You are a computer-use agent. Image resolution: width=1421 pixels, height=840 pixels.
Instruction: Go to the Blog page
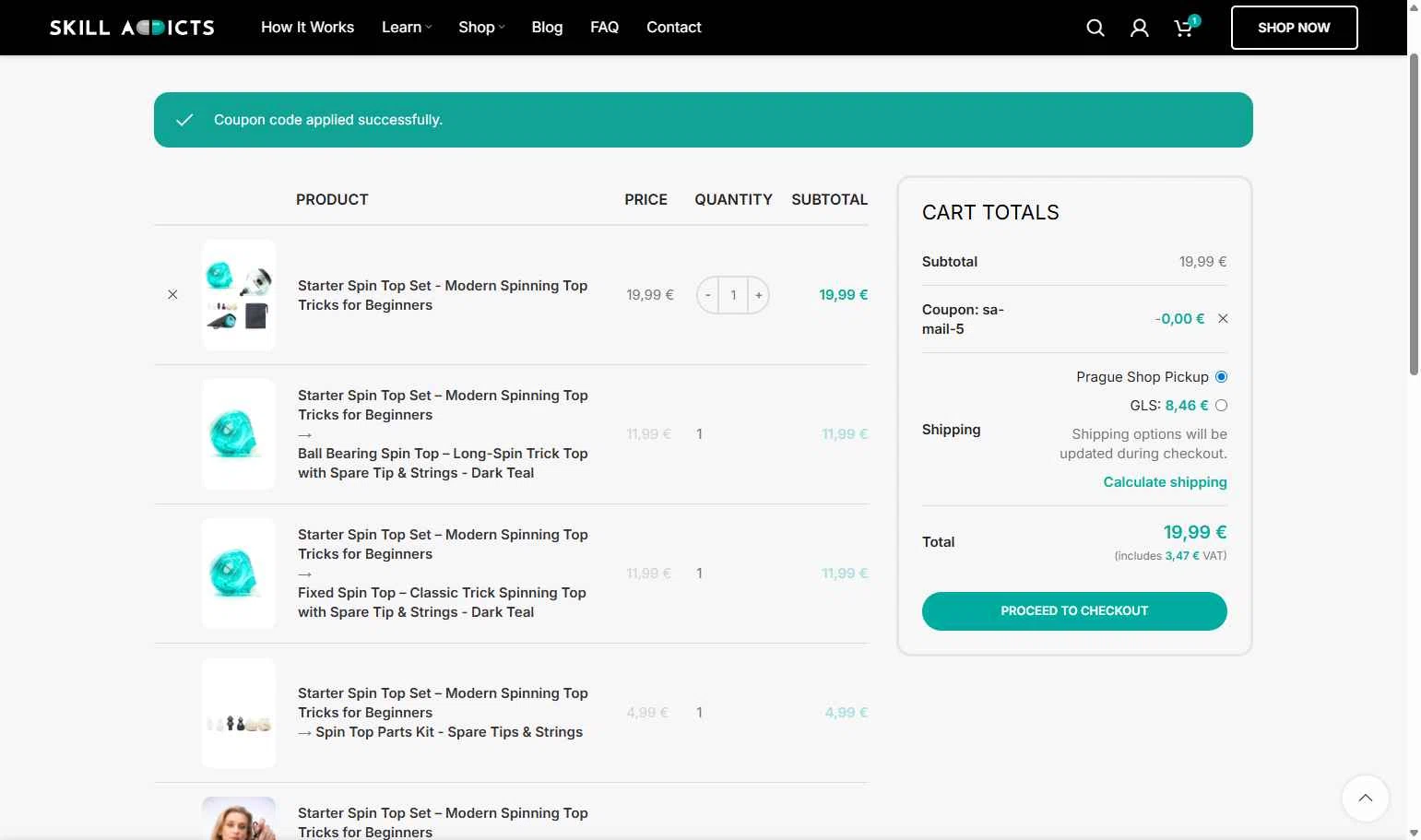(547, 28)
